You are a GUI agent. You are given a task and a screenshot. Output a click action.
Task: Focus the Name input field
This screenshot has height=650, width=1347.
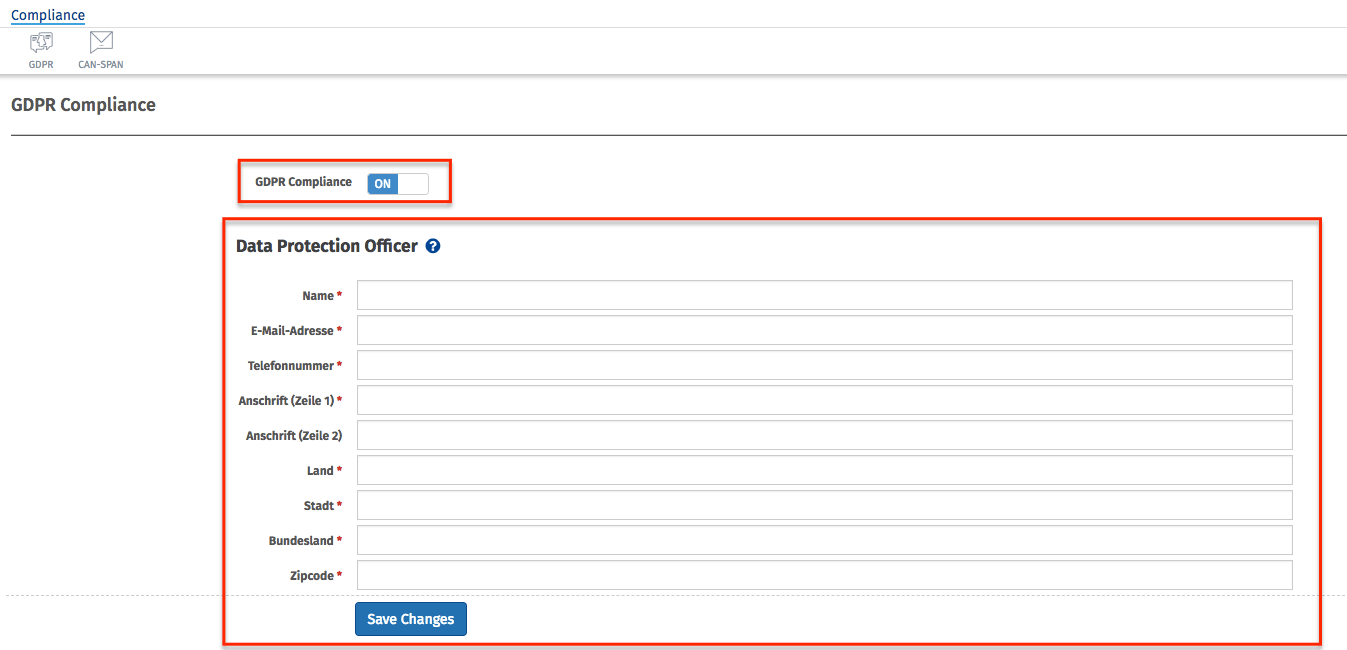coord(824,295)
